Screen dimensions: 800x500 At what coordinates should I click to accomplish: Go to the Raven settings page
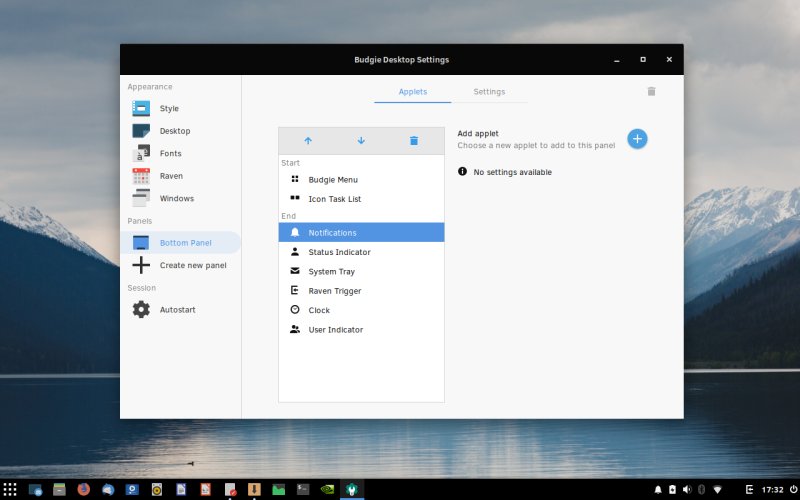(171, 176)
